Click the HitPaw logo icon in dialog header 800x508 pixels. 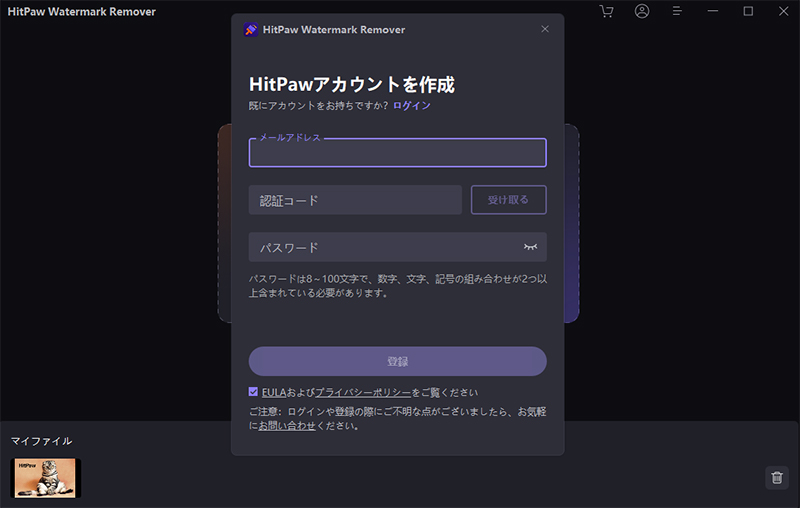[x=251, y=30]
